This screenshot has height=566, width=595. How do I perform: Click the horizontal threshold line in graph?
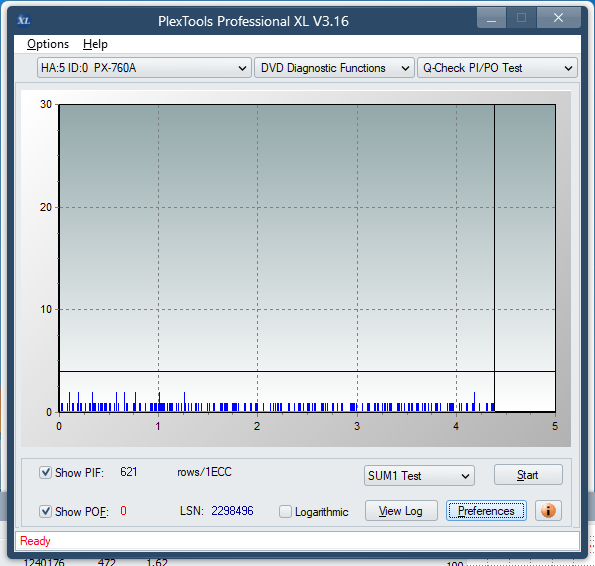point(307,371)
